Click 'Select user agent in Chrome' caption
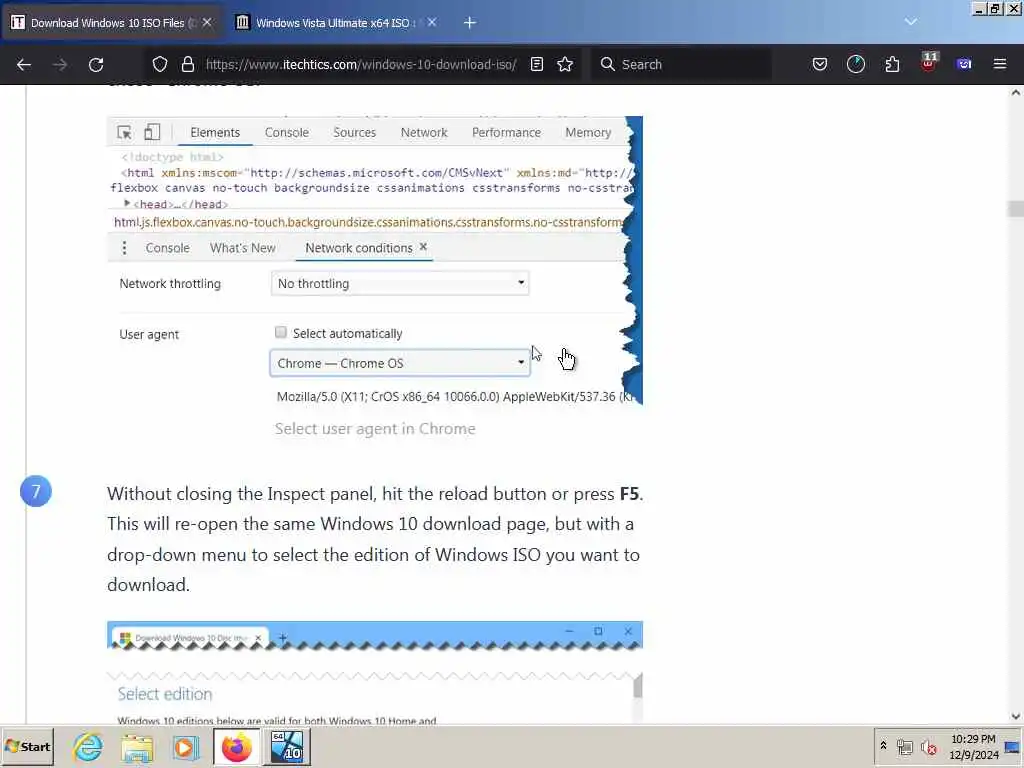 (x=375, y=428)
